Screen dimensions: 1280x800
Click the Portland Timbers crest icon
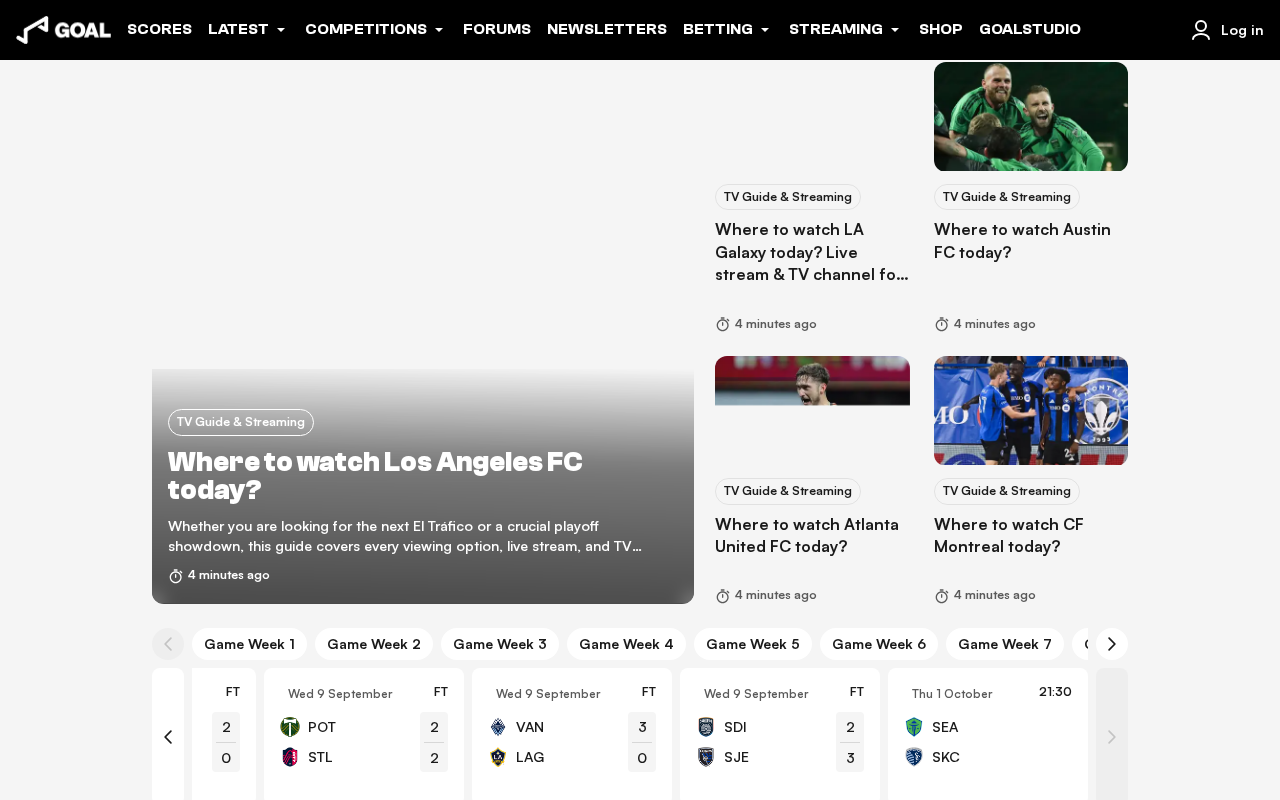pos(290,727)
